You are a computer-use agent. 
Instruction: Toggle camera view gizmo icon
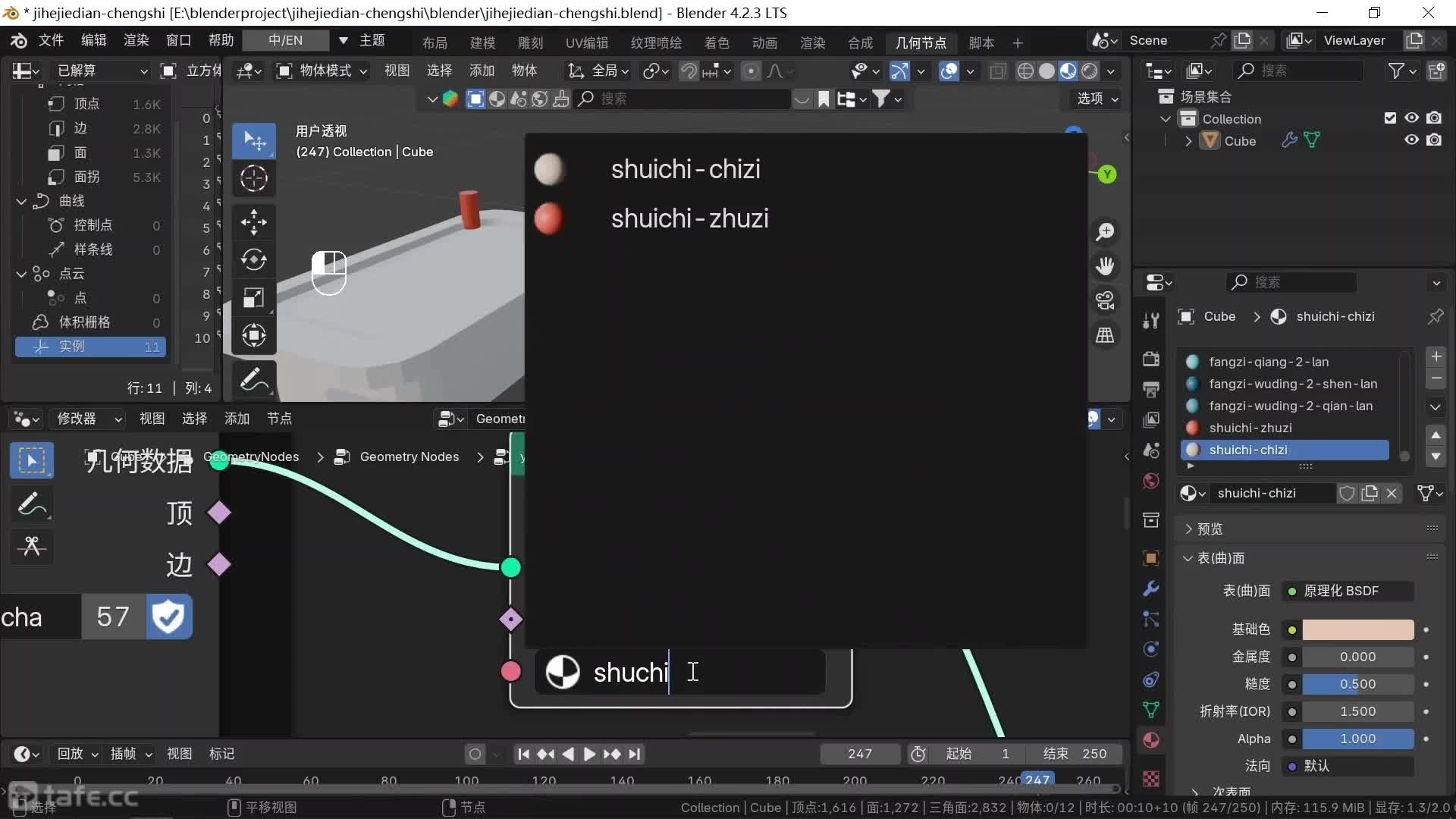(1105, 300)
